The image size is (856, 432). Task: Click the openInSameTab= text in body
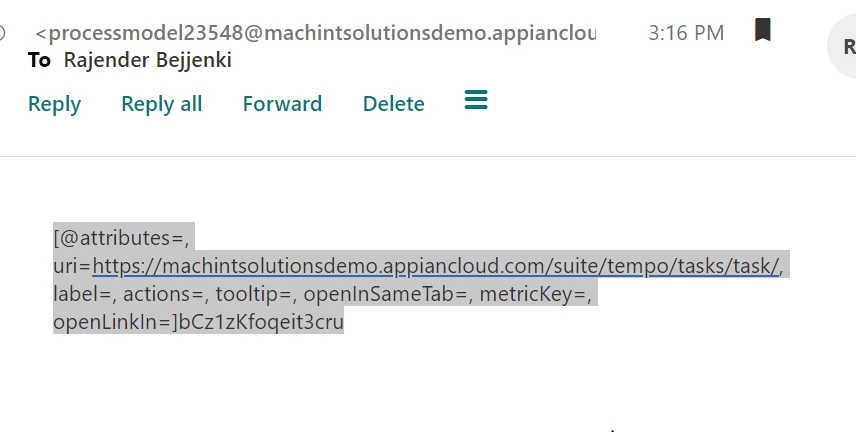(x=389, y=294)
